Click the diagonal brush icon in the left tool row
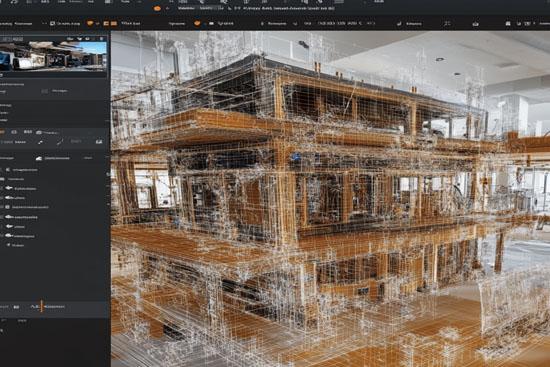The width and height of the screenshot is (550, 367). (60, 142)
